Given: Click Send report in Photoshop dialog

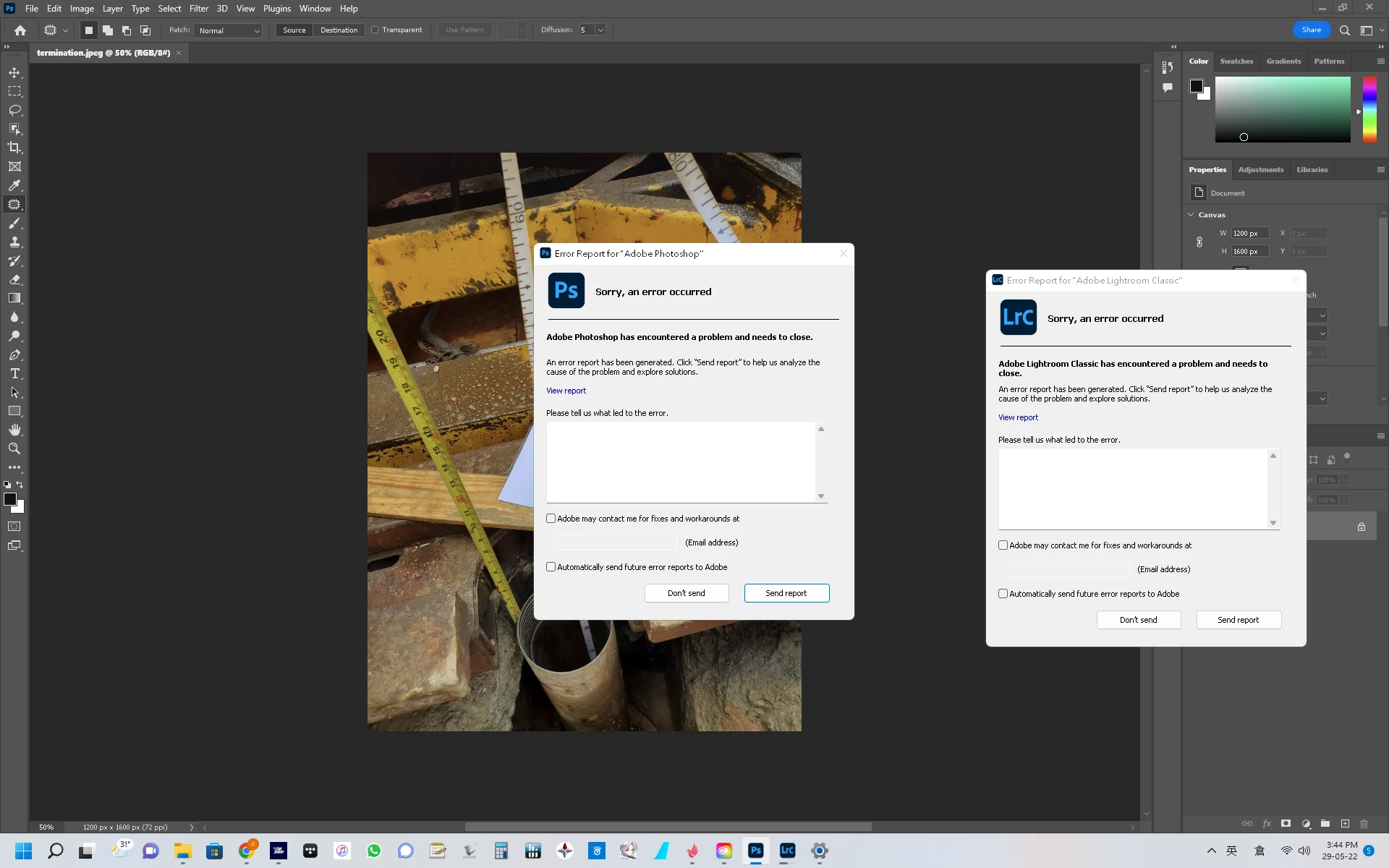Looking at the screenshot, I should pos(786,593).
